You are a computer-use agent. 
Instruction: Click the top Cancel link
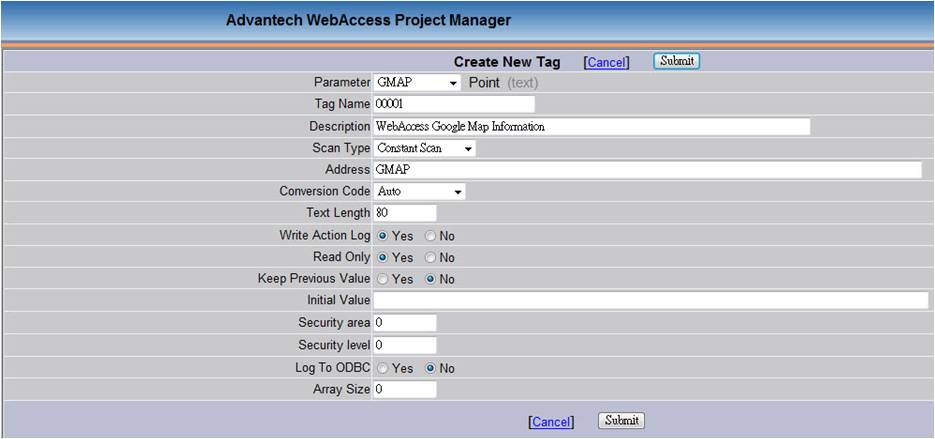tap(606, 62)
